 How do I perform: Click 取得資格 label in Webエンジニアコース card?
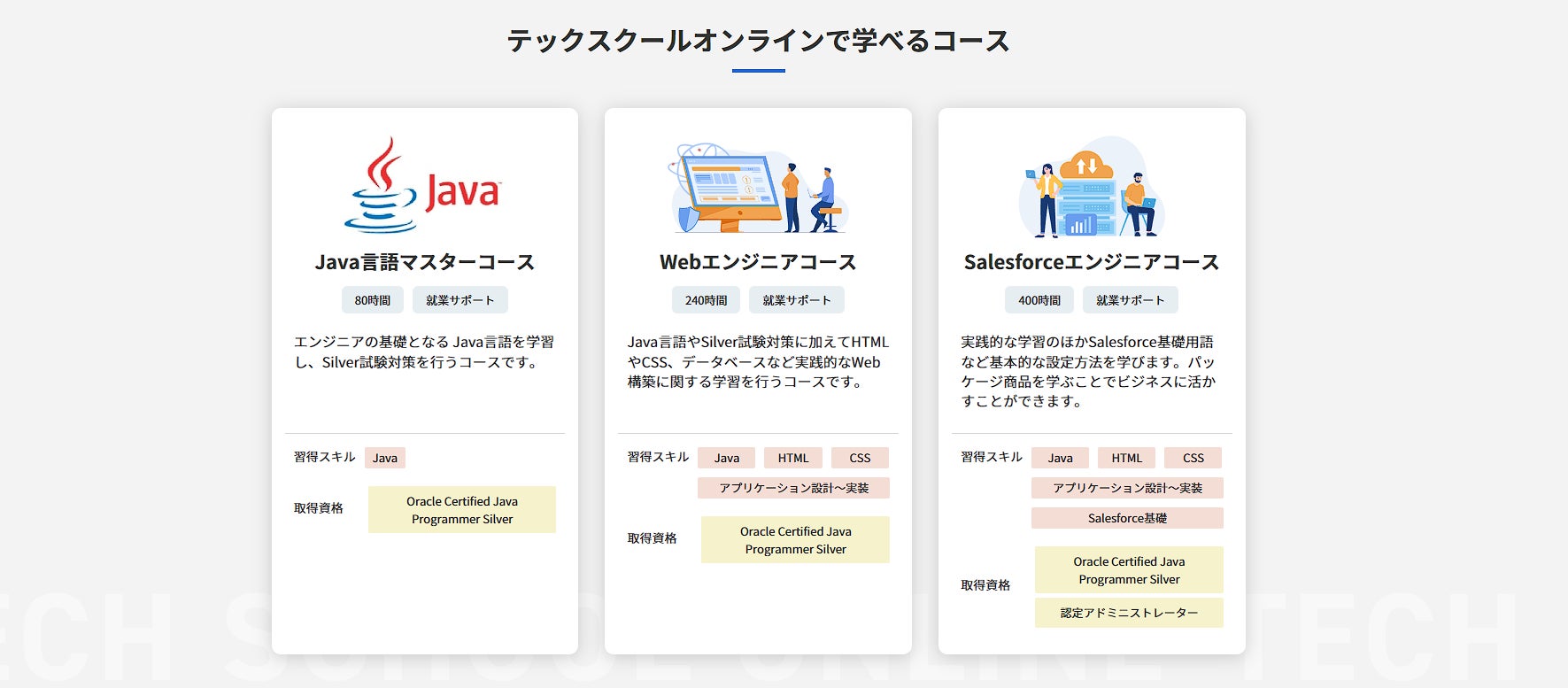click(652, 538)
